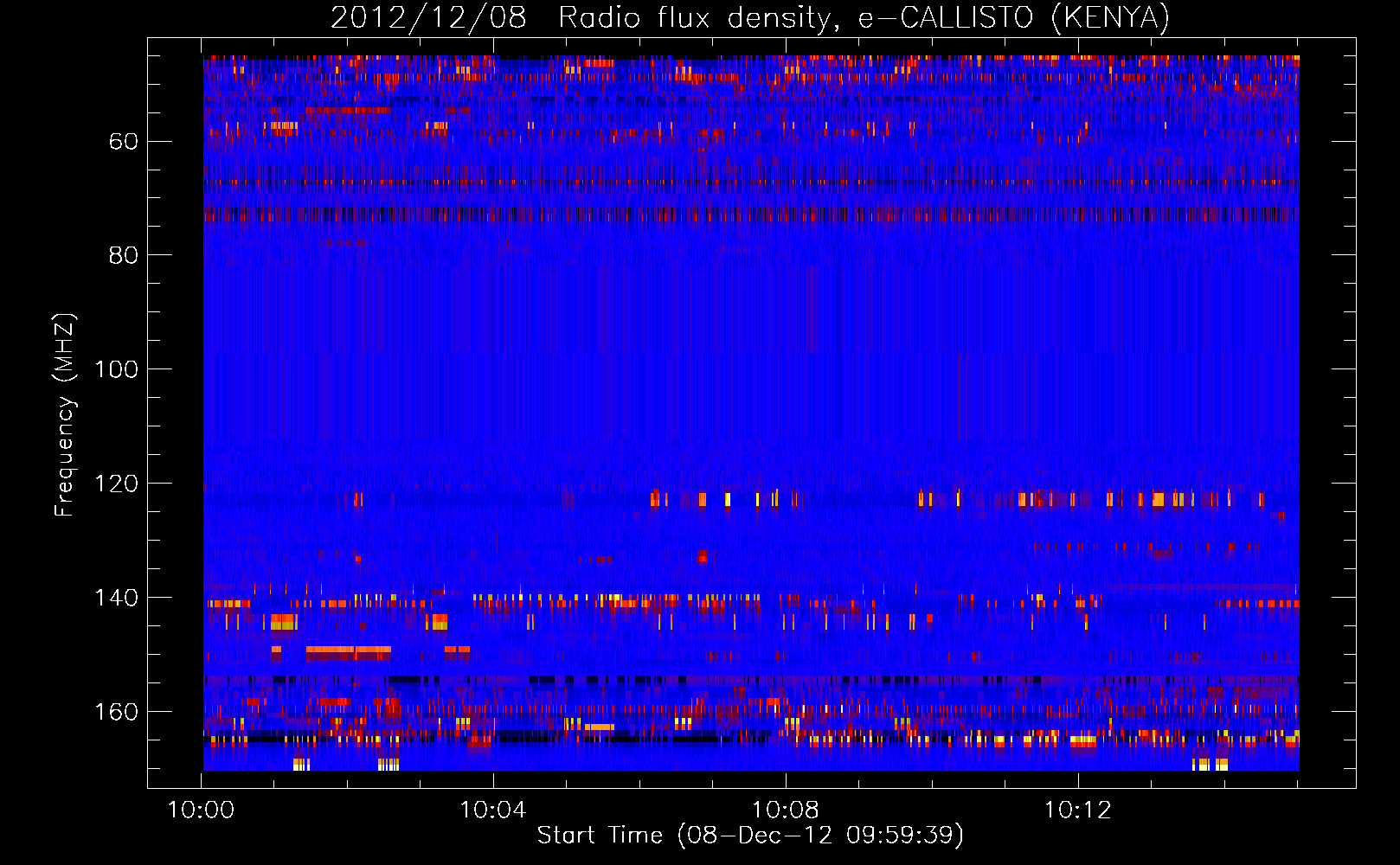This screenshot has height=865, width=1400.
Task: Click the 10:00 time tick label
Action: click(x=201, y=810)
